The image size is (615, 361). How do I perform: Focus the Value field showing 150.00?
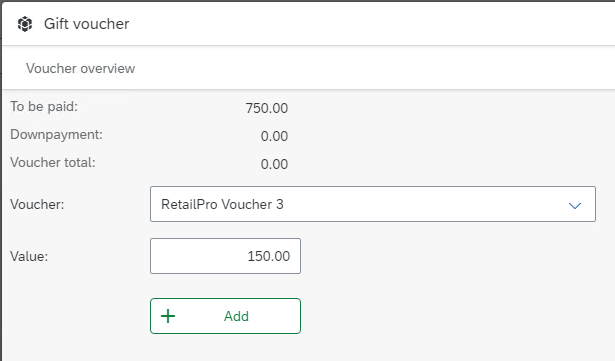tap(225, 256)
